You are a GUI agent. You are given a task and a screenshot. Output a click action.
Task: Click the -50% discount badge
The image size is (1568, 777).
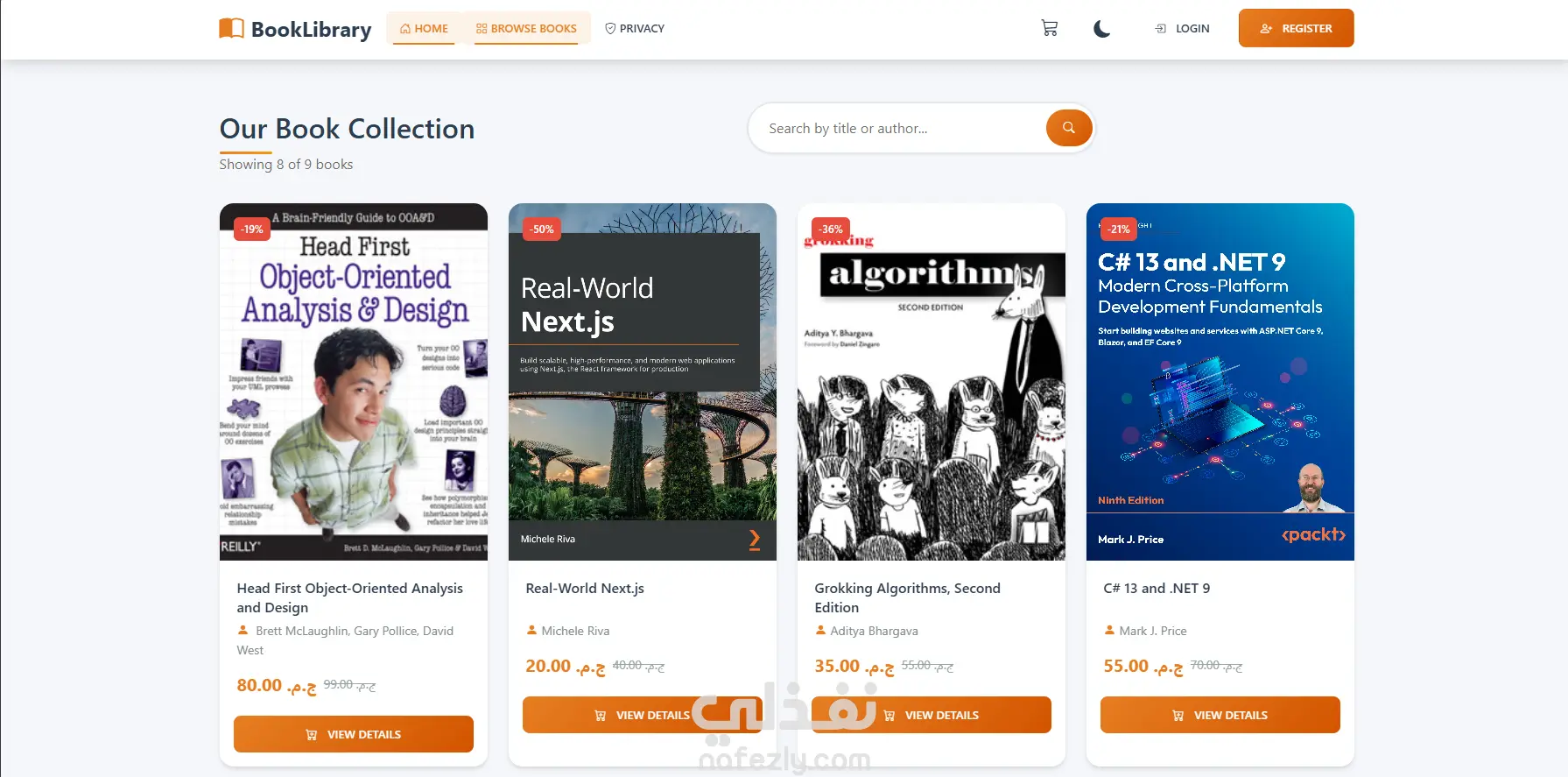click(x=542, y=230)
